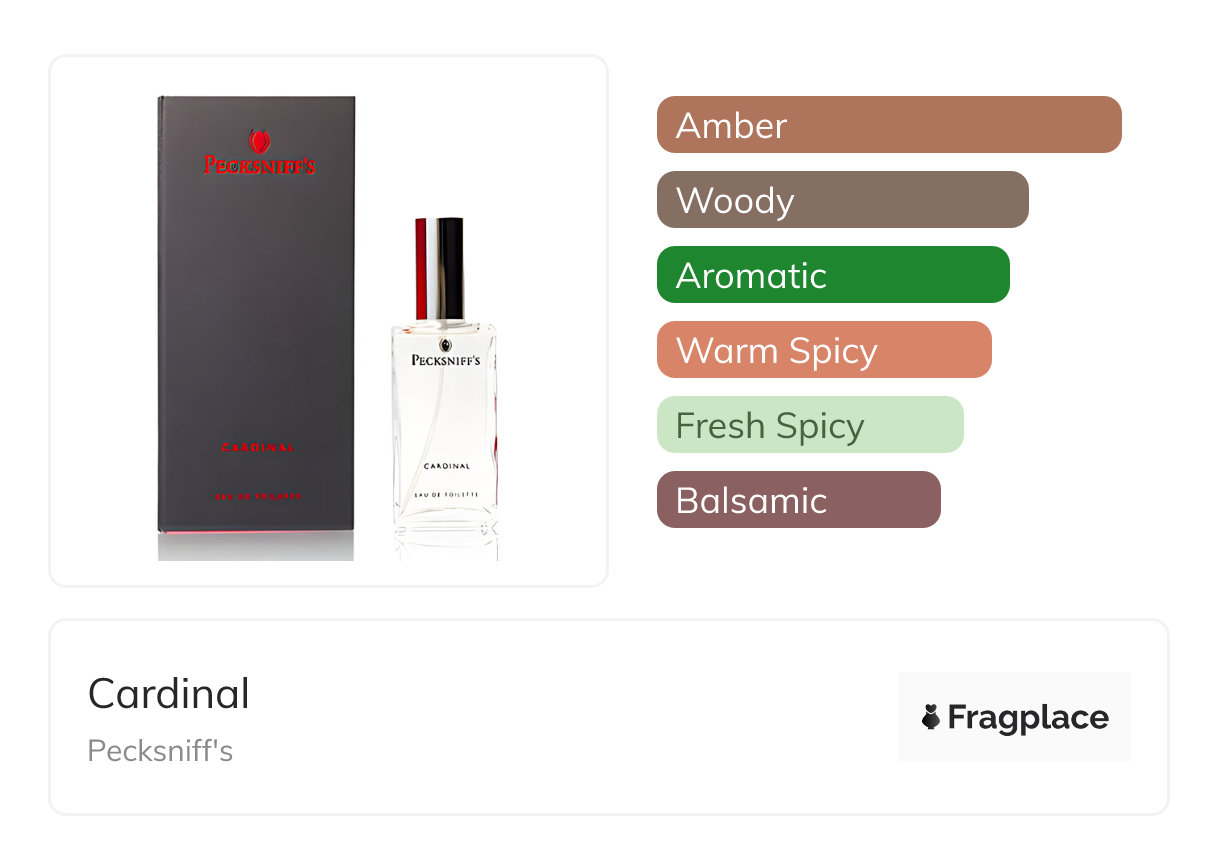Click the silver and red bottle cap
The image size is (1218, 864).
point(439,268)
